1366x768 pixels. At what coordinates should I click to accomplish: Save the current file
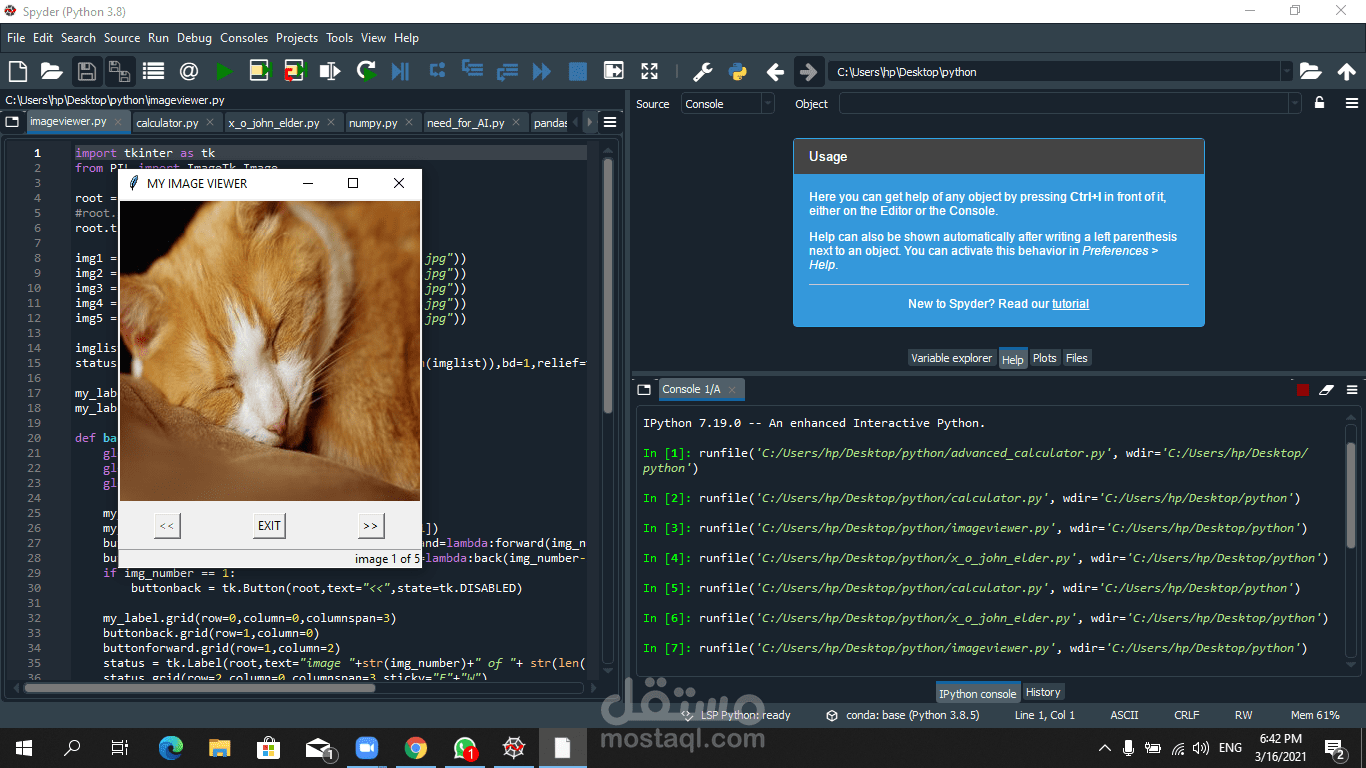86,71
